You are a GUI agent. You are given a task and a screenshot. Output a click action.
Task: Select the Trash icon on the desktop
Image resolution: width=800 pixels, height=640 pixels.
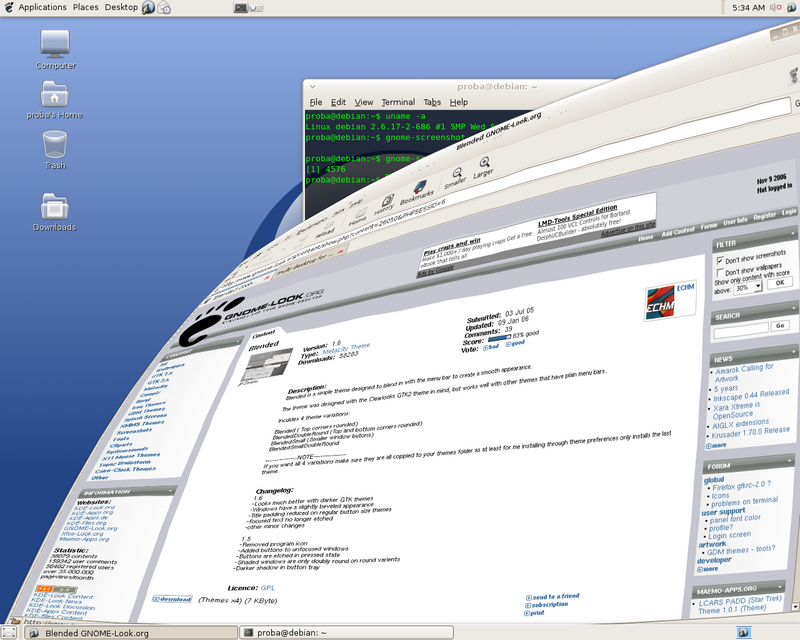click(55, 150)
